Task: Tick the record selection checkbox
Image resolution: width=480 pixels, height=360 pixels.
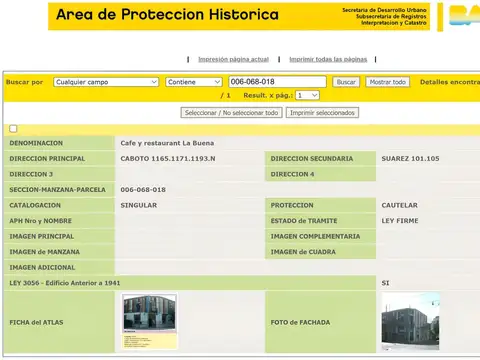Action: click(13, 129)
